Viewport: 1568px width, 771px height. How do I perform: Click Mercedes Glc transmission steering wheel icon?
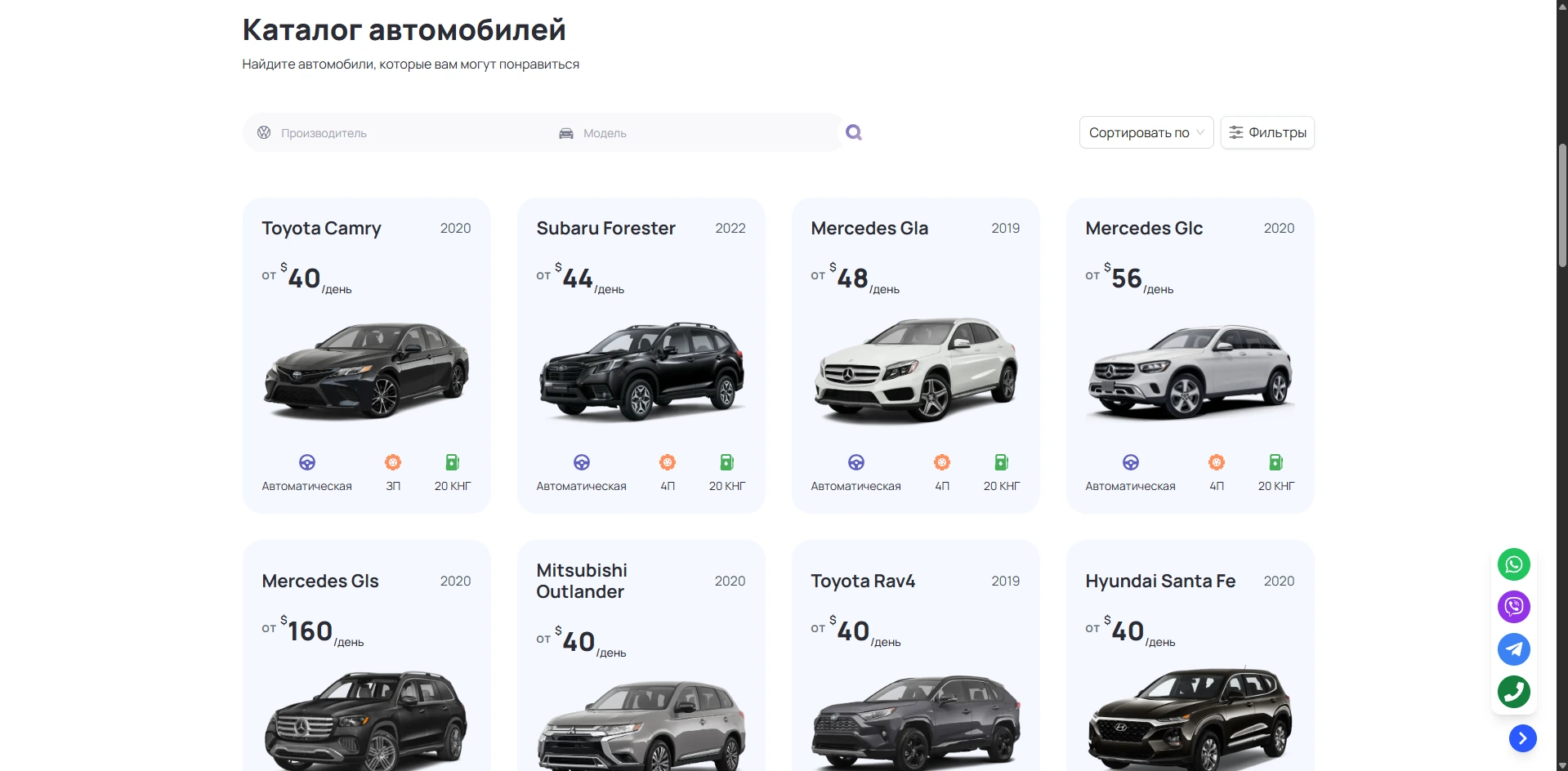[1131, 462]
